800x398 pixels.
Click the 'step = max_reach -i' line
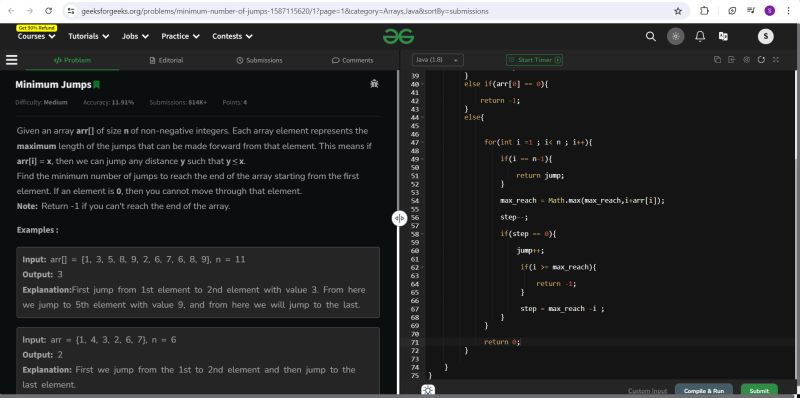coord(562,309)
